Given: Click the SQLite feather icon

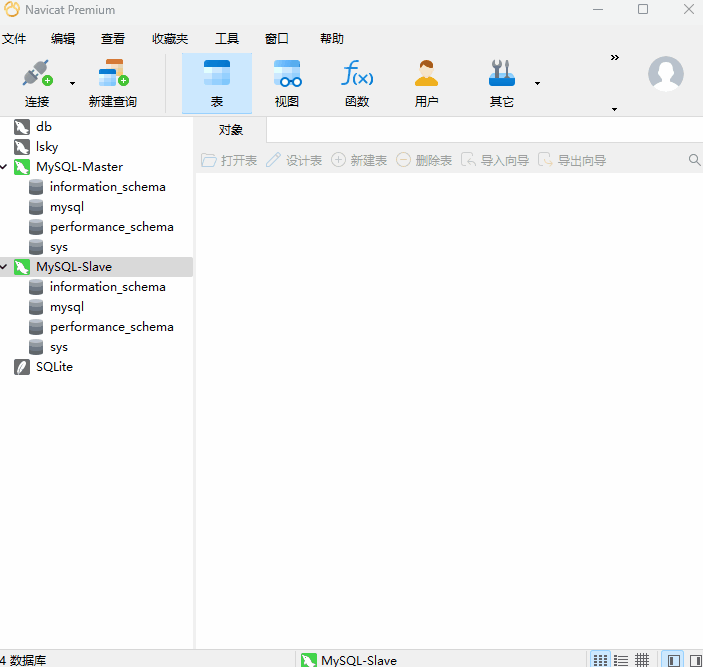Looking at the screenshot, I should click(x=22, y=367).
